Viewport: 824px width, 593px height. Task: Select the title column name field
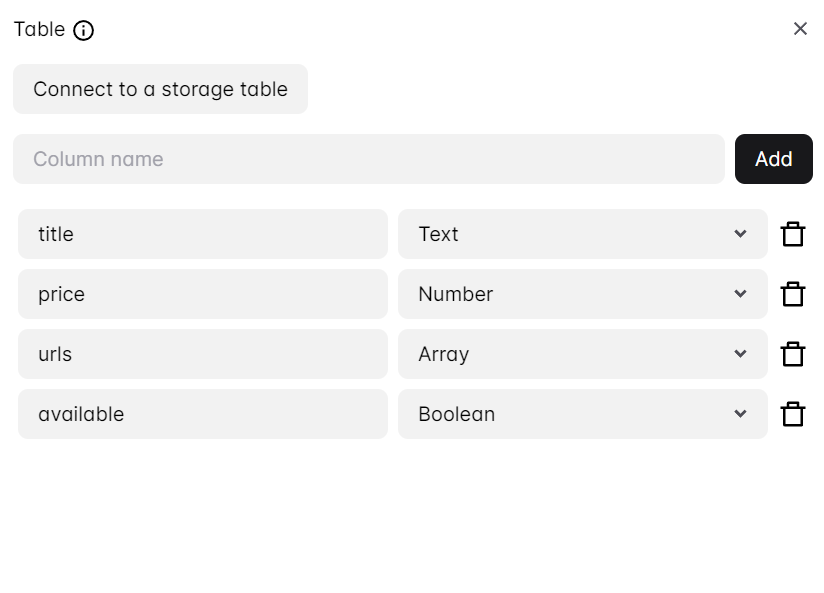pyautogui.click(x=202, y=234)
